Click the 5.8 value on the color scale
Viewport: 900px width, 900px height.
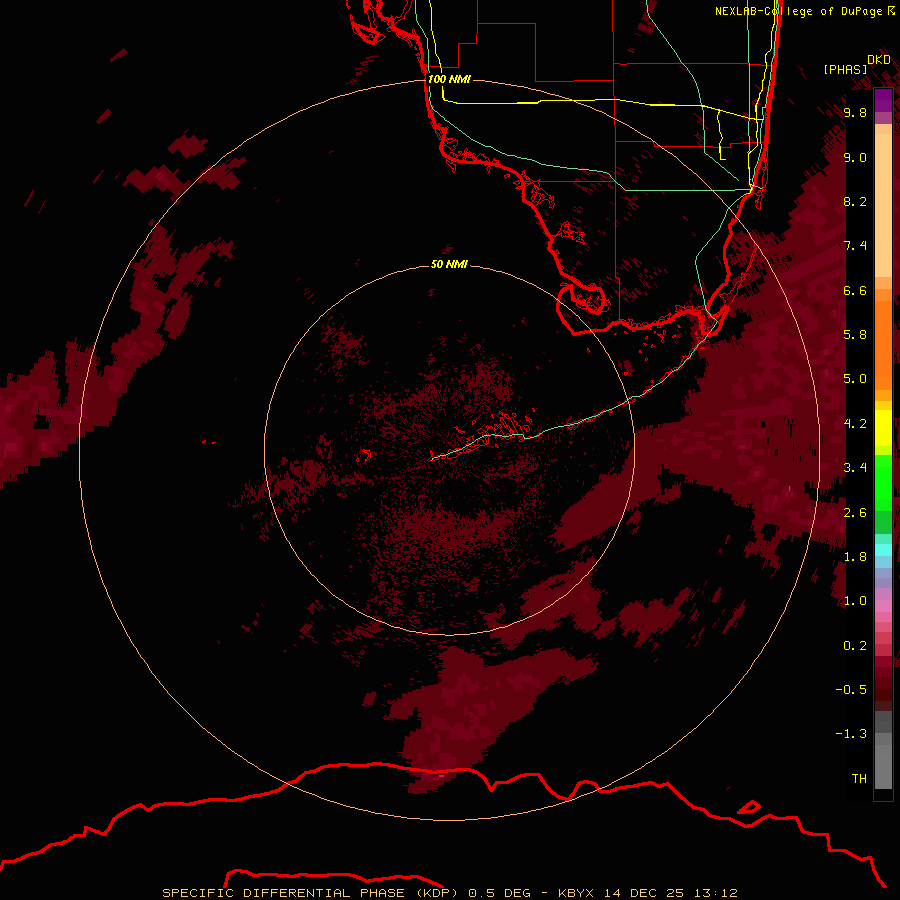click(855, 334)
